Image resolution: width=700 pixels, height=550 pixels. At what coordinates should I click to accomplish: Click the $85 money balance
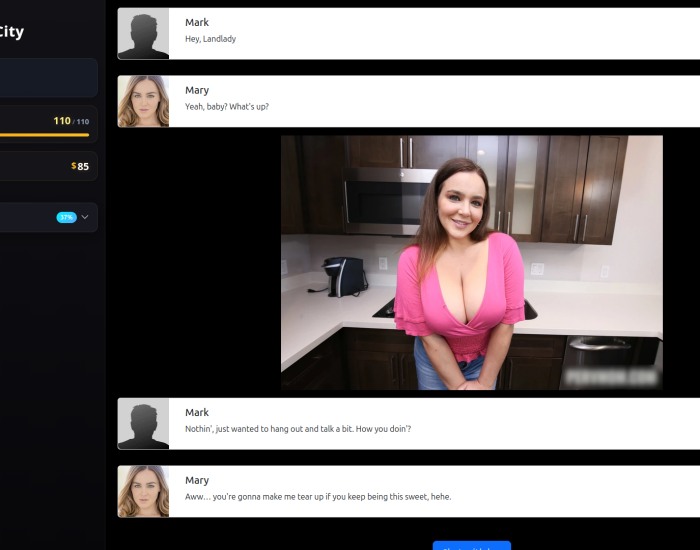pyautogui.click(x=80, y=166)
